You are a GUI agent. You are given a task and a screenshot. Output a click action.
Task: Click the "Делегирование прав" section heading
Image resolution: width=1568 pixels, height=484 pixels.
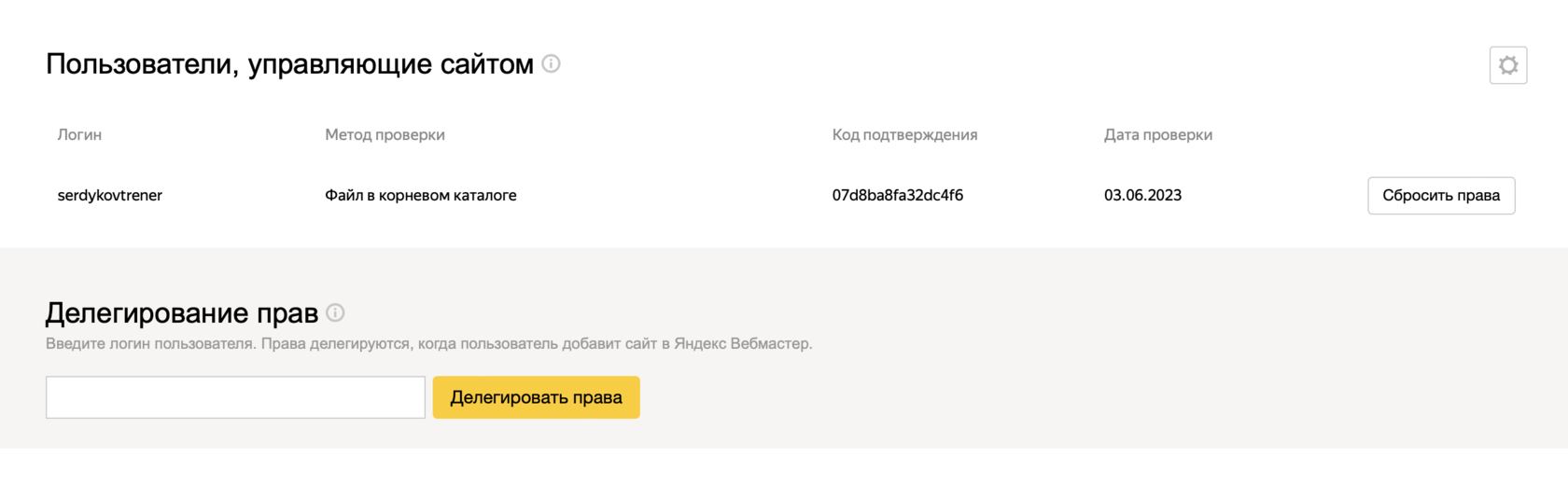tap(182, 313)
